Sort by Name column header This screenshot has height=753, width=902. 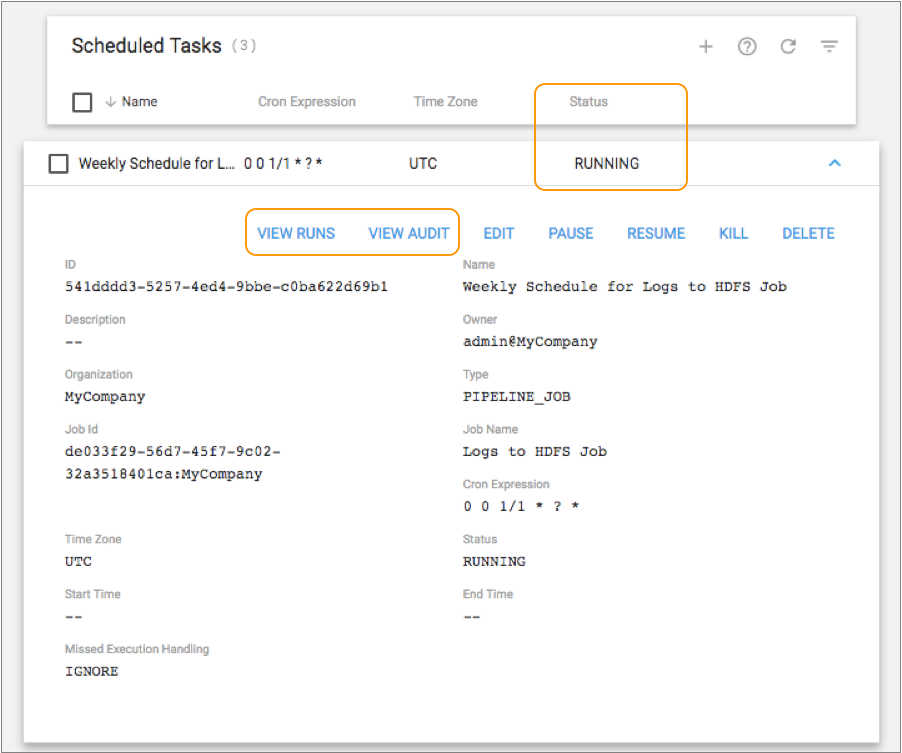pyautogui.click(x=139, y=102)
